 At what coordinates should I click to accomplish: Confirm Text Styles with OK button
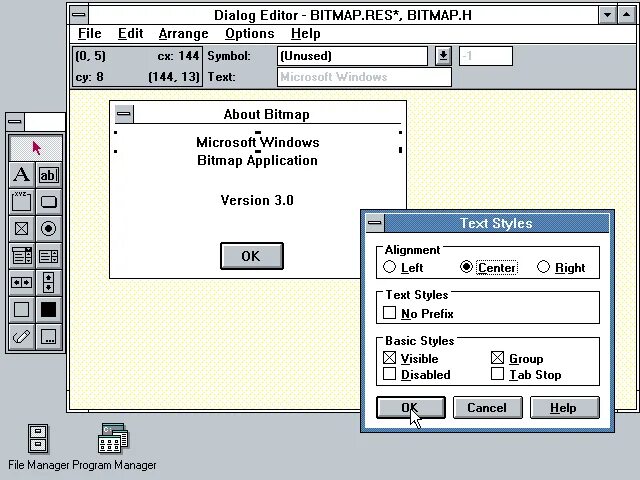click(411, 407)
